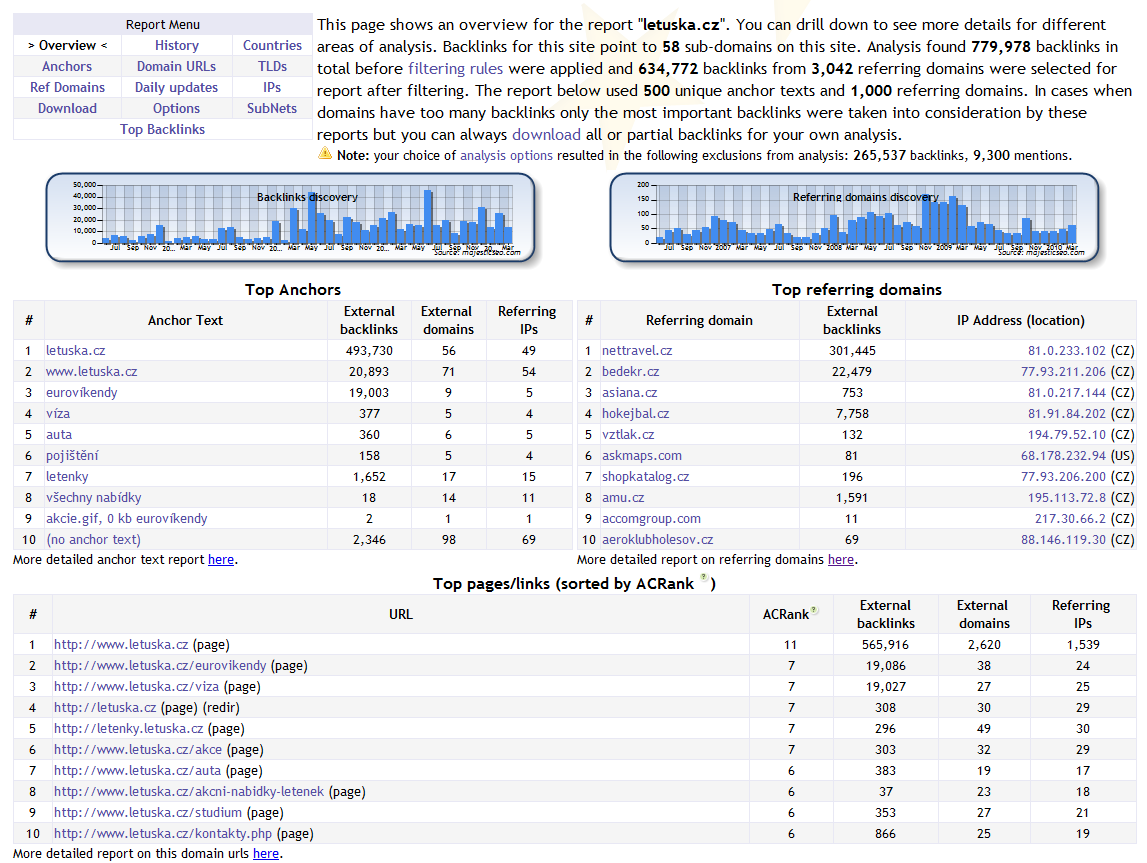Open referring domain amu.cz
The height and width of the screenshot is (863, 1147).
[623, 498]
